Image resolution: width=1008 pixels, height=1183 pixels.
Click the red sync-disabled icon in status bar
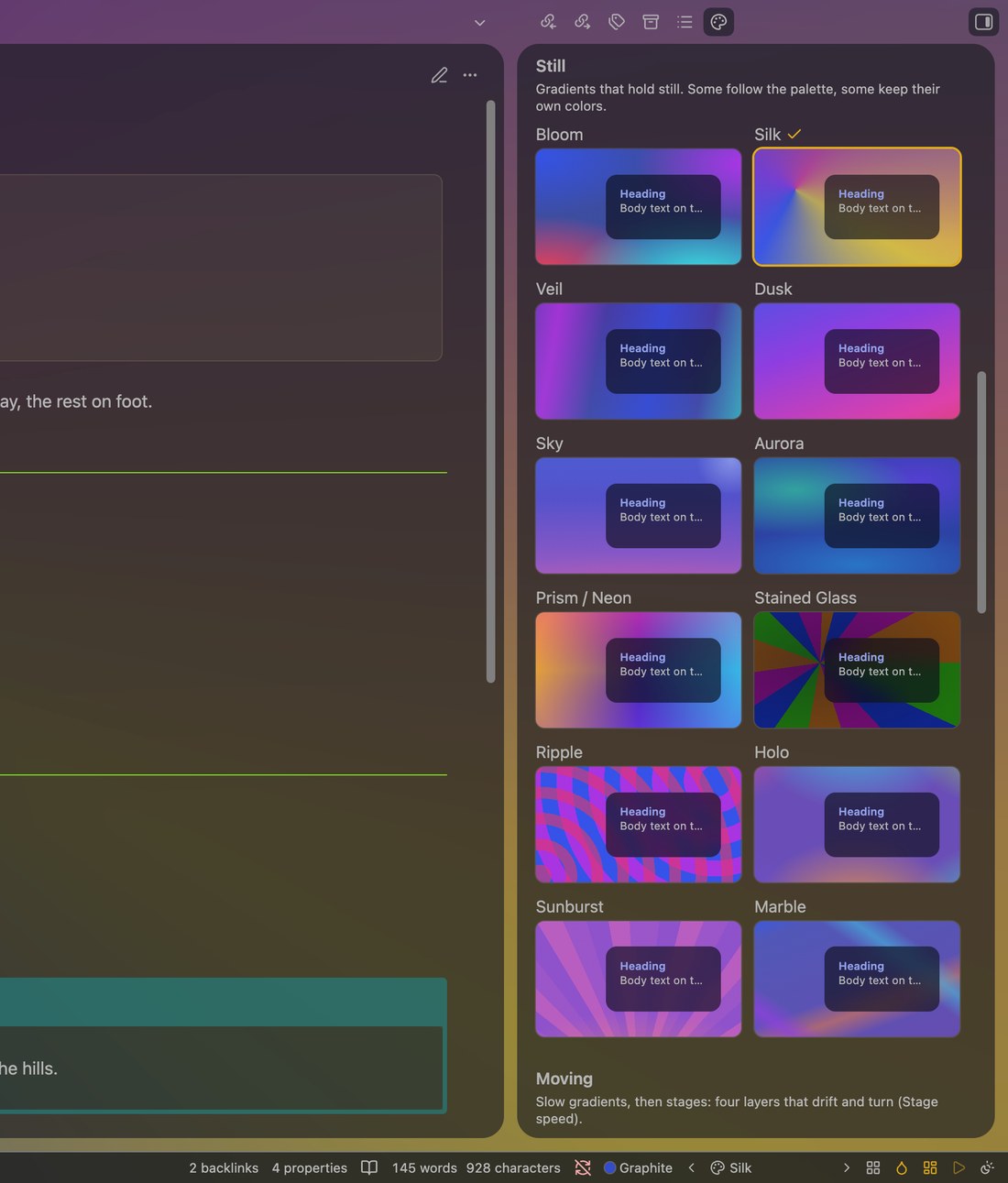click(x=583, y=1167)
